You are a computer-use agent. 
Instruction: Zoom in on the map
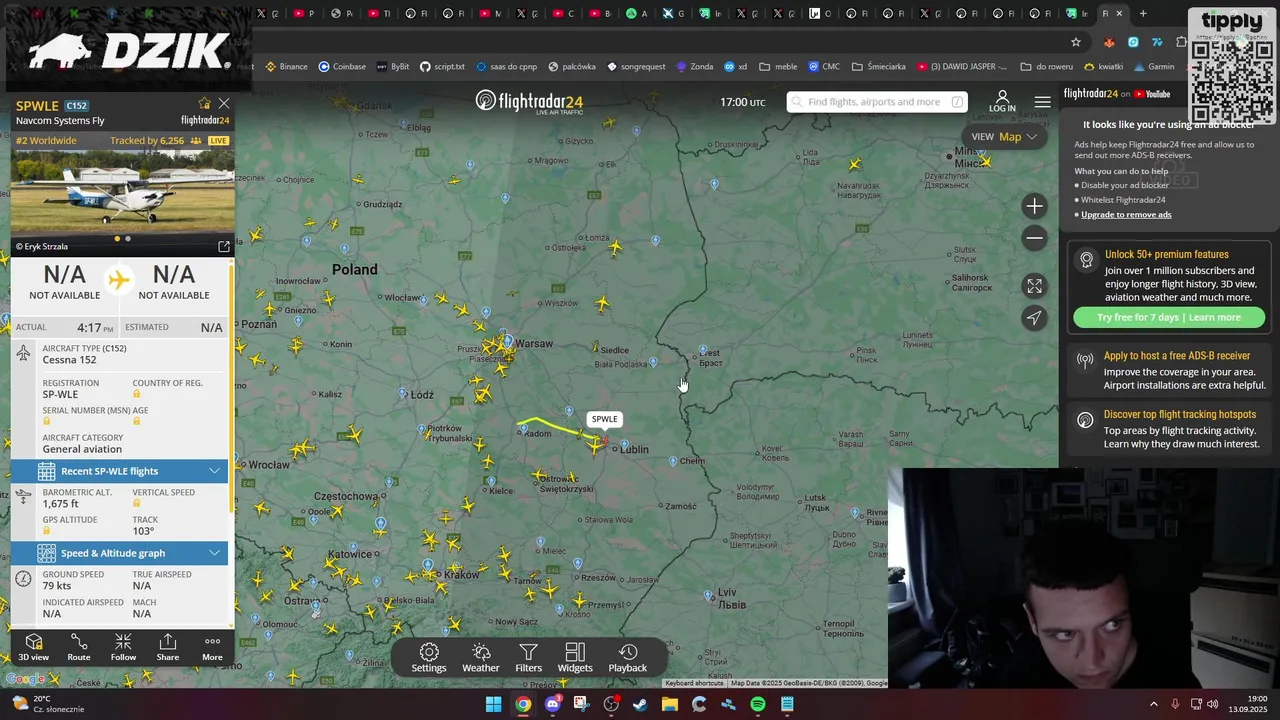(1035, 206)
